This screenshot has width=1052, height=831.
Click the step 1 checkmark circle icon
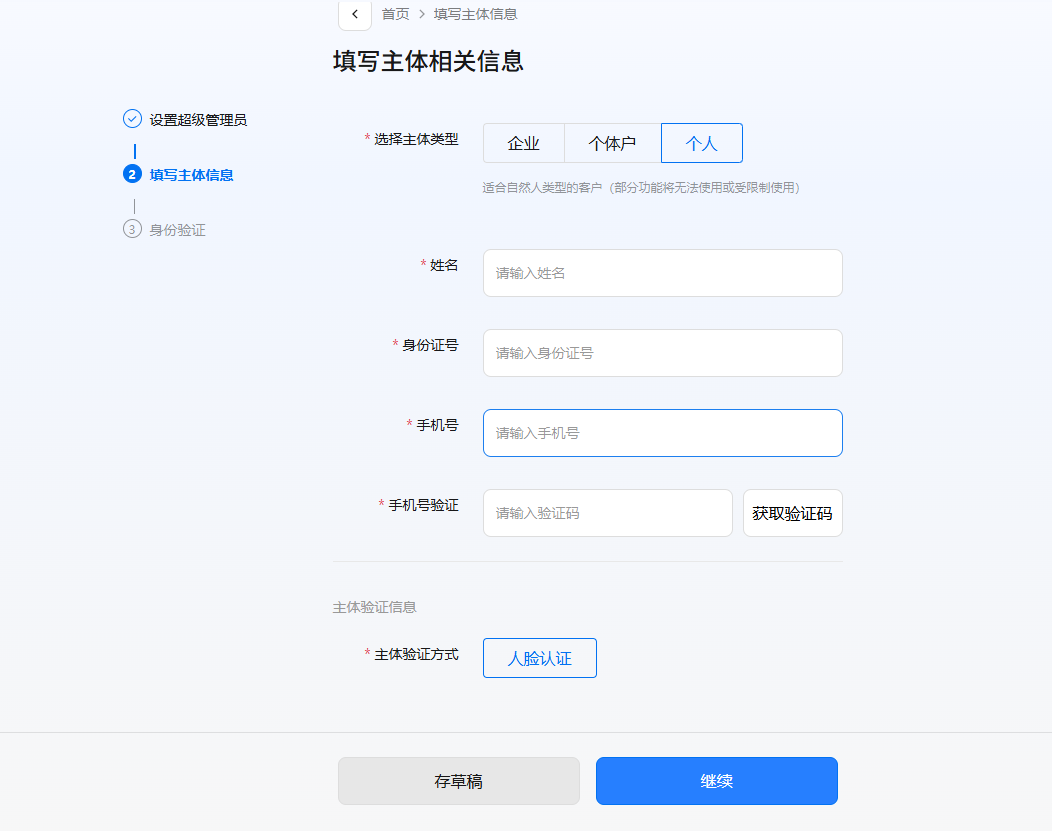click(x=132, y=119)
